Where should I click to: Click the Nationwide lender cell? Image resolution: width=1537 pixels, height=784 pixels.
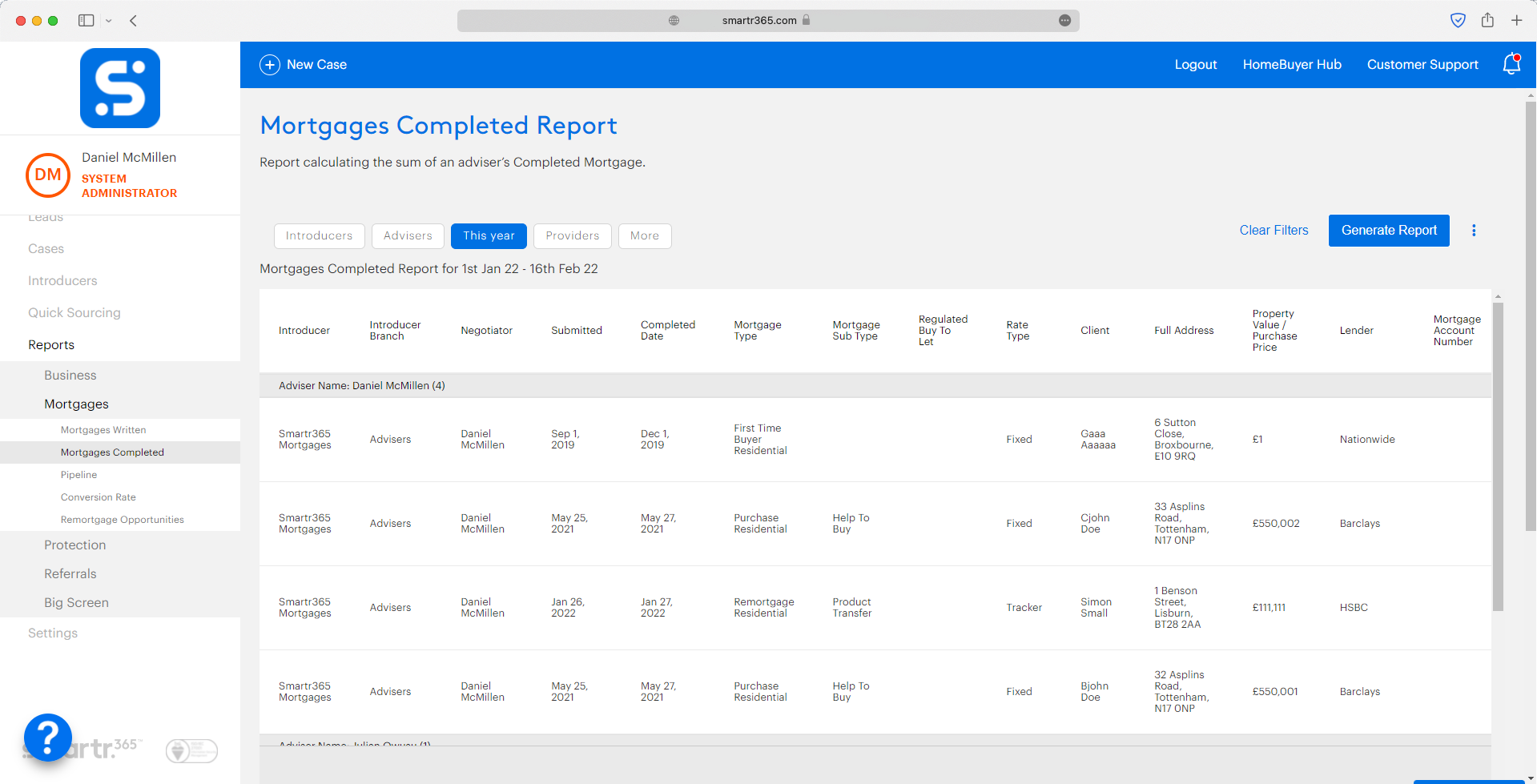tap(1367, 440)
